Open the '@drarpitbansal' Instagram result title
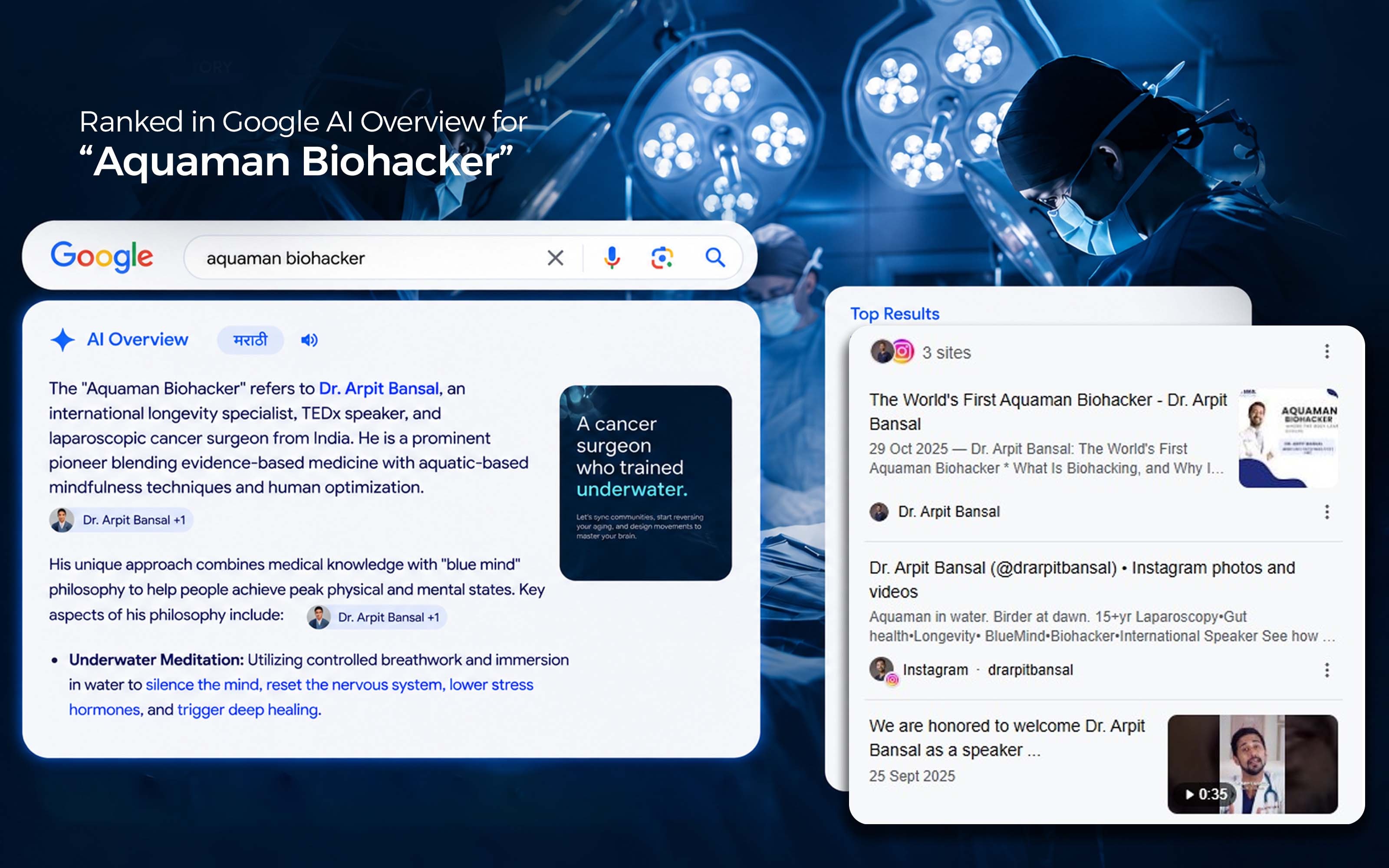The image size is (1389, 868). (x=1082, y=579)
